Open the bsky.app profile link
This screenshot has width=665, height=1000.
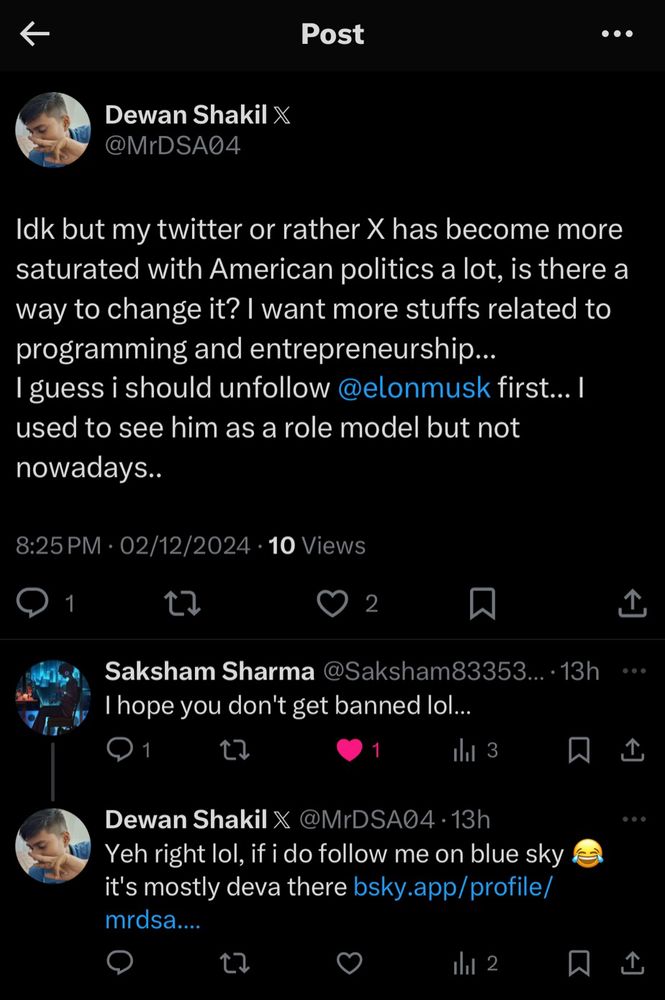pyautogui.click(x=451, y=888)
